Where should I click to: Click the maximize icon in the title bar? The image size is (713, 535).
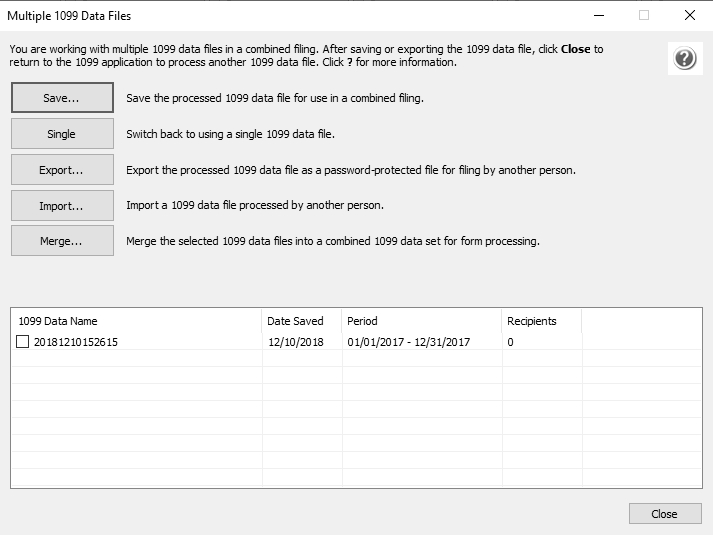[x=644, y=15]
